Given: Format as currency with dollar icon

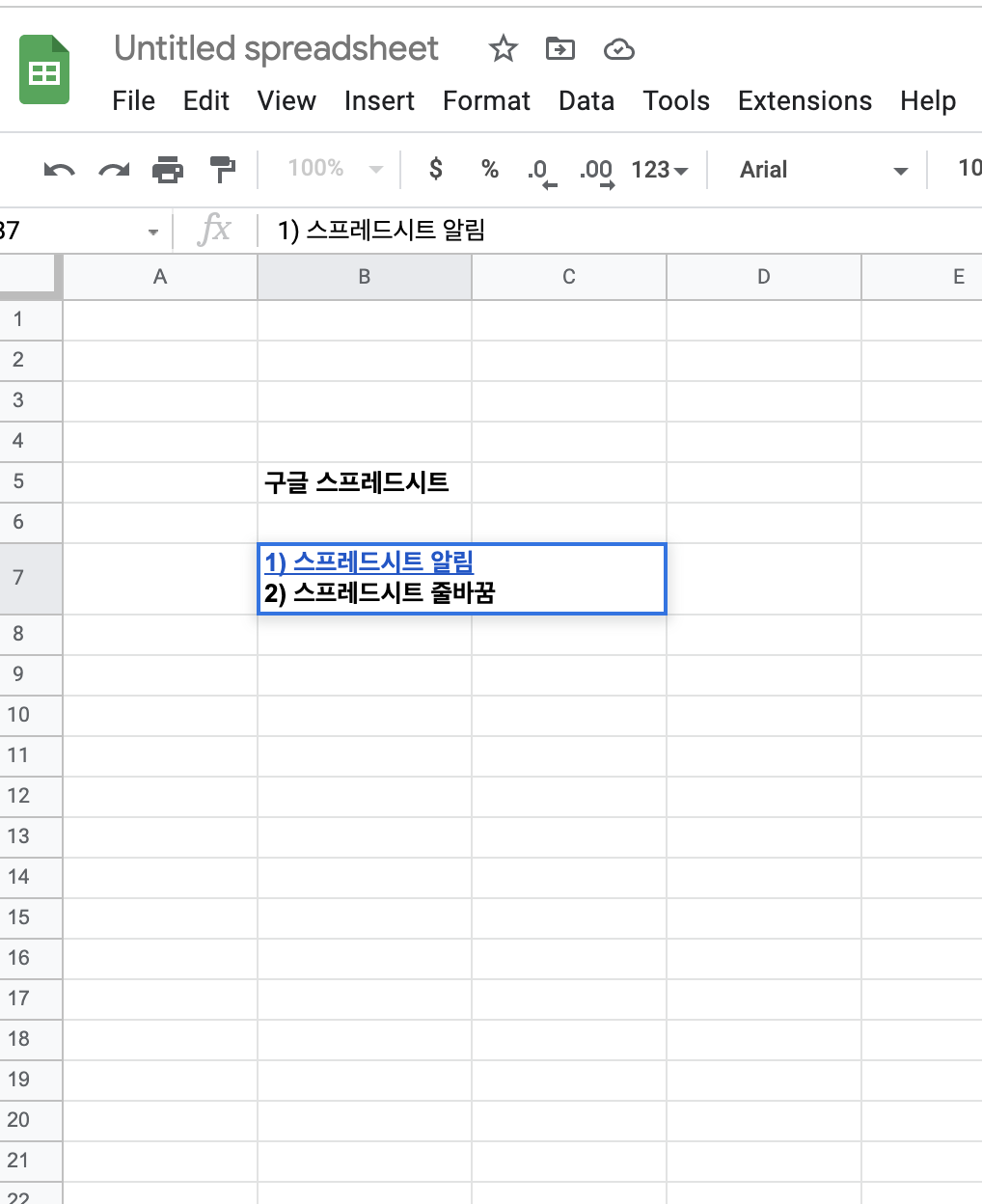Looking at the screenshot, I should (436, 169).
